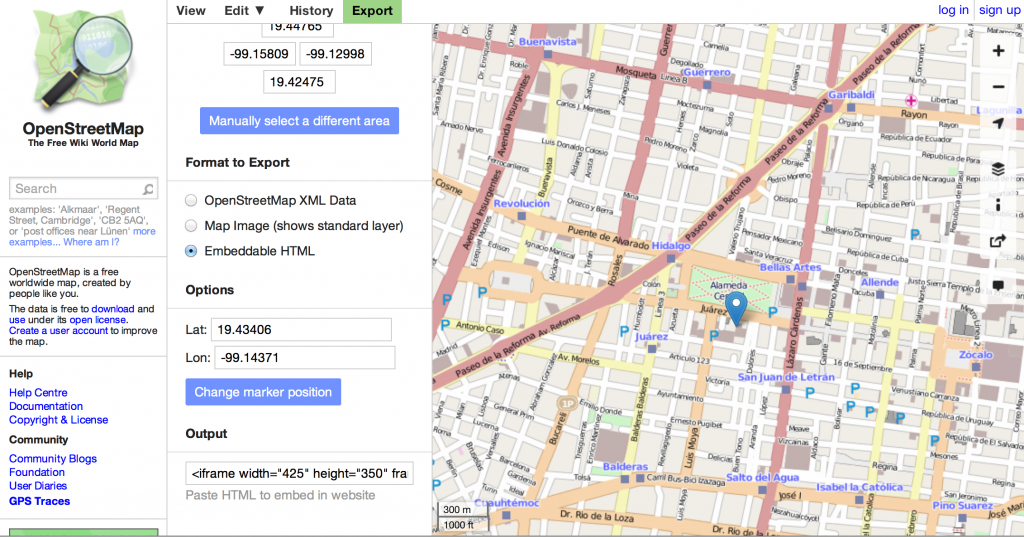Open the map layers panel icon

998,169
